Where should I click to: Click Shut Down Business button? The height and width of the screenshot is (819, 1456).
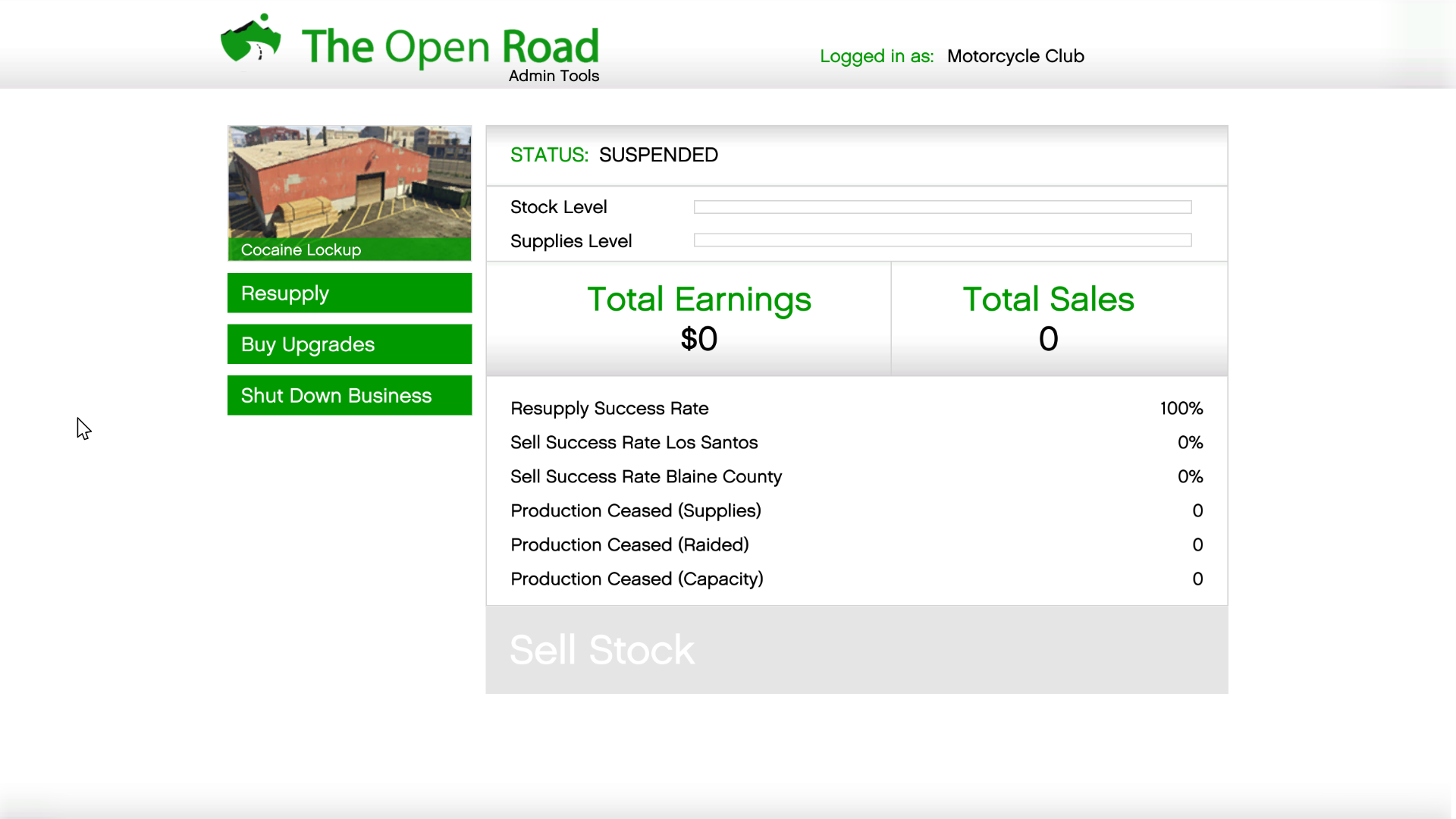(350, 395)
